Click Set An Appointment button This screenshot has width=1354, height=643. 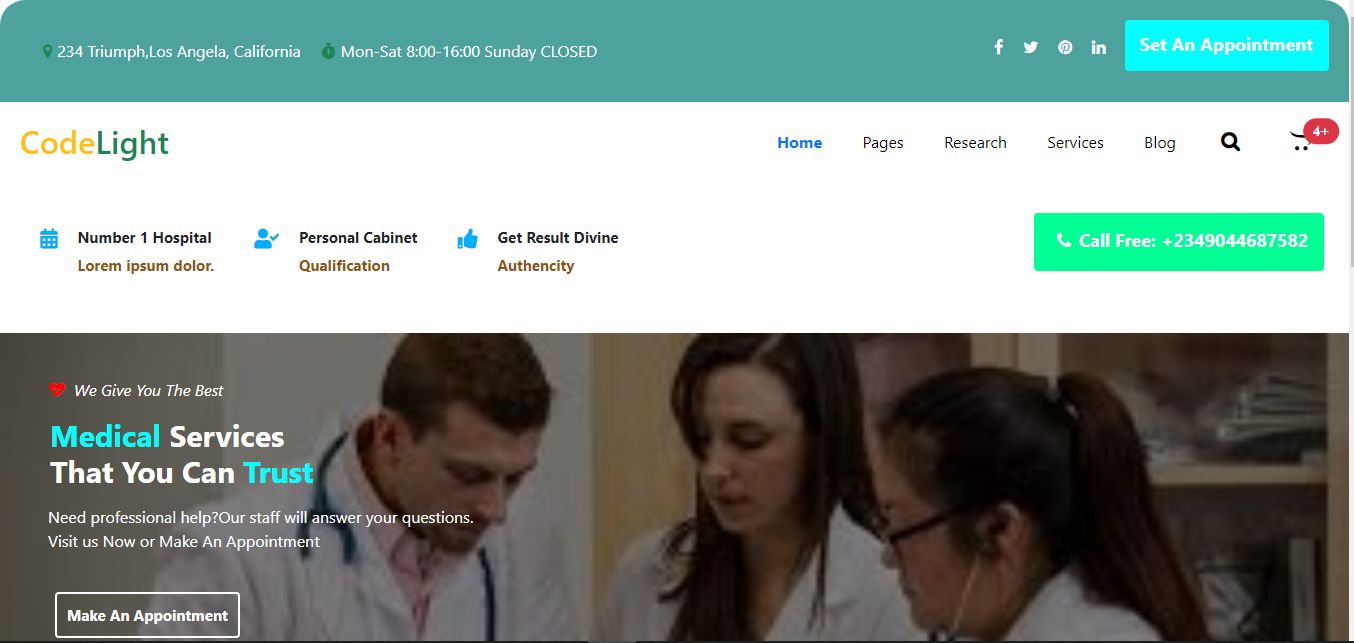tap(1226, 45)
